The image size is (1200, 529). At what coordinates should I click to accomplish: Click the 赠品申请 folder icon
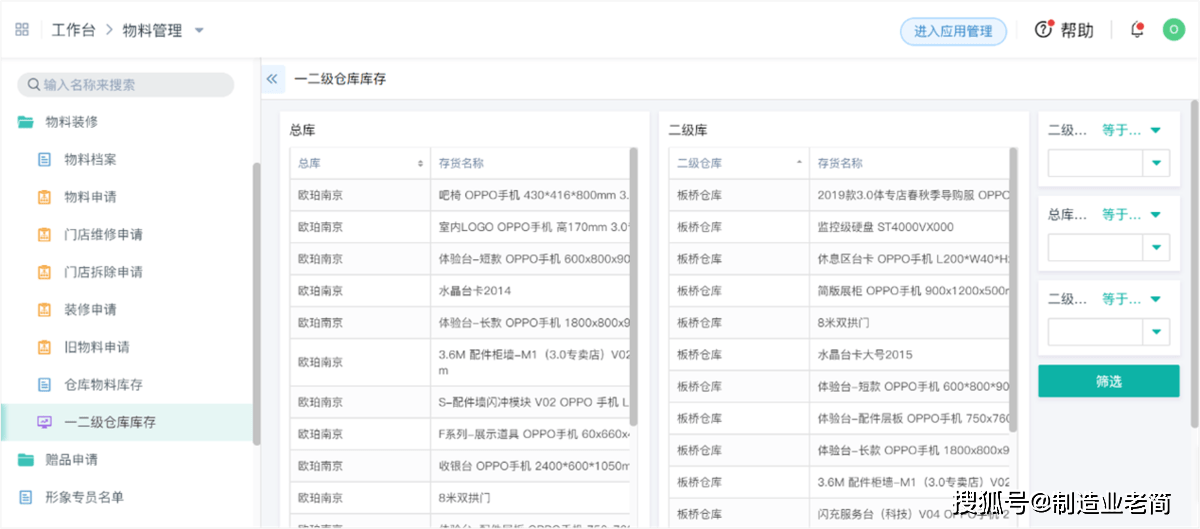[x=26, y=460]
